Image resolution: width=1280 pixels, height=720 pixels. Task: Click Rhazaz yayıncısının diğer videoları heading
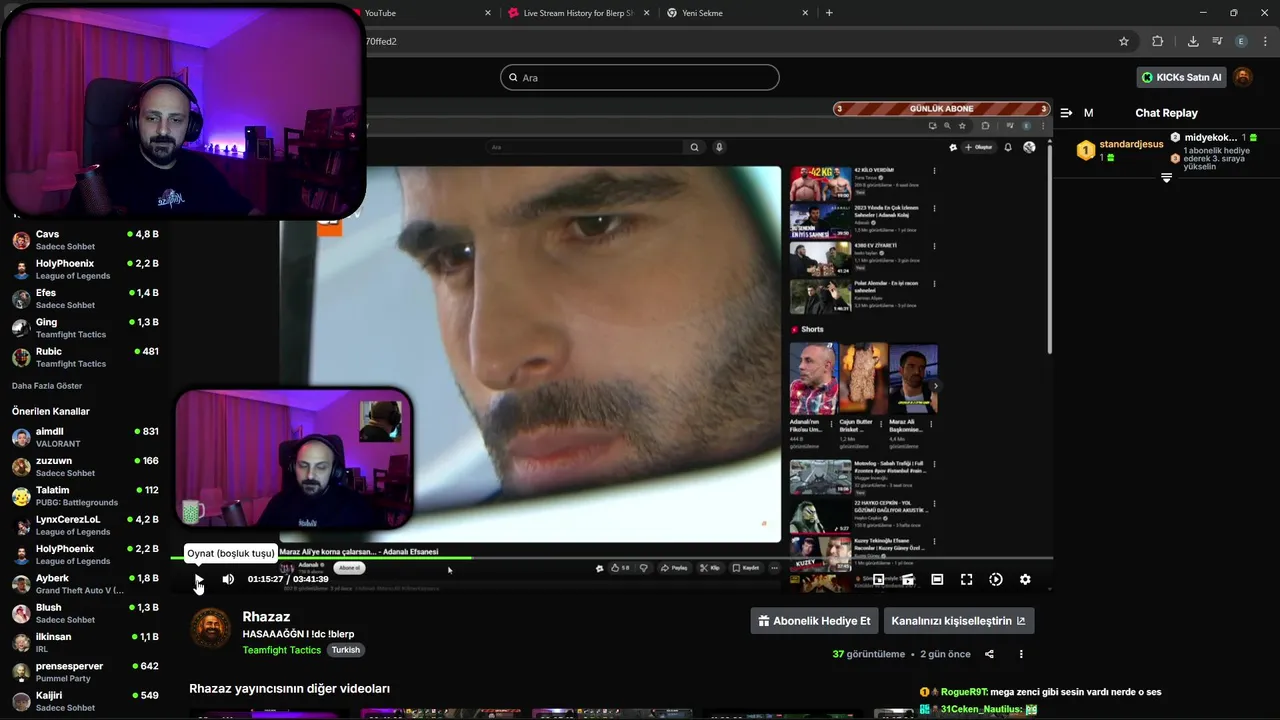[290, 689]
